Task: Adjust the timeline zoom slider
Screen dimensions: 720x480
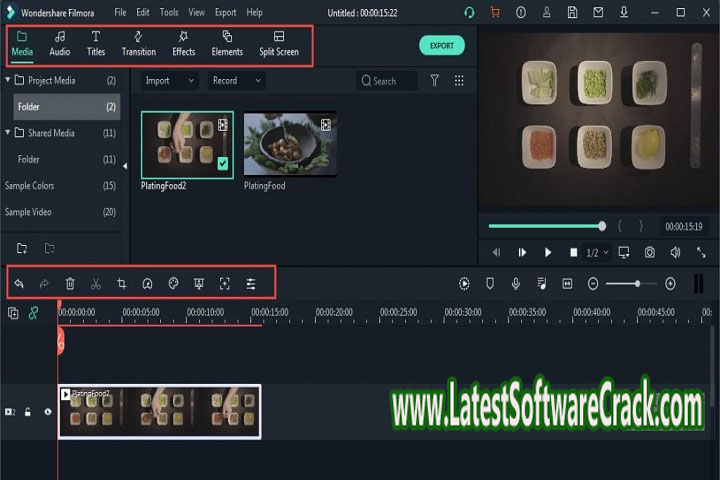Action: [631, 284]
